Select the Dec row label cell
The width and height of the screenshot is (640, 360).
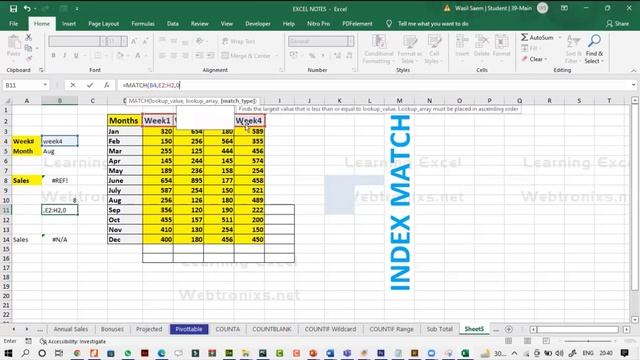pyautogui.click(x=124, y=239)
